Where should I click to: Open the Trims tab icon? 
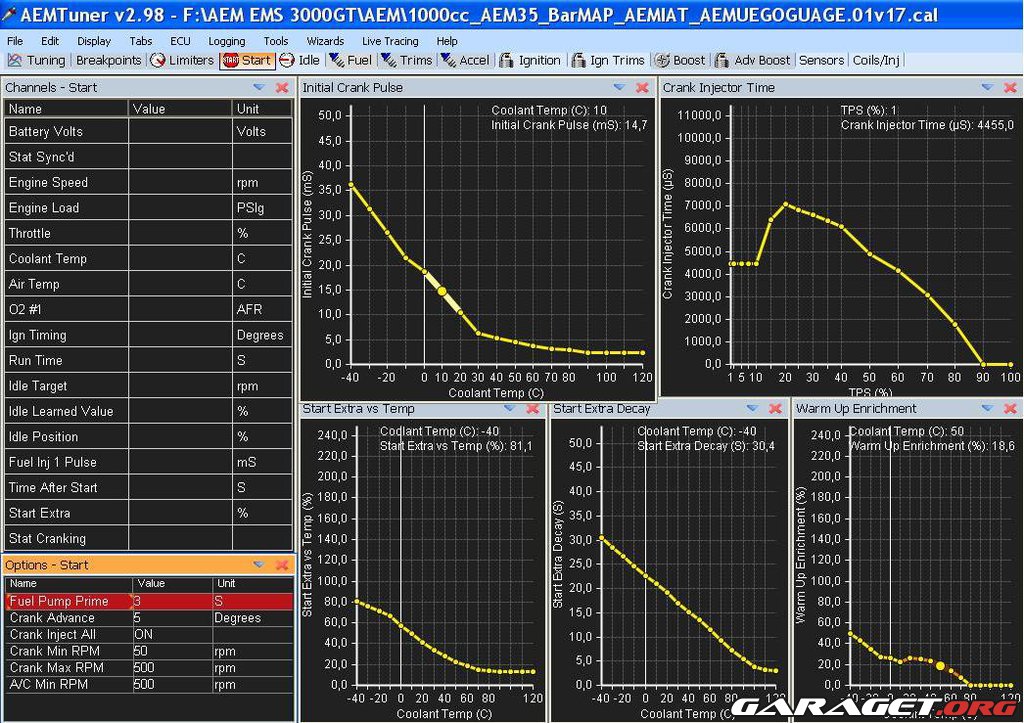[x=389, y=61]
